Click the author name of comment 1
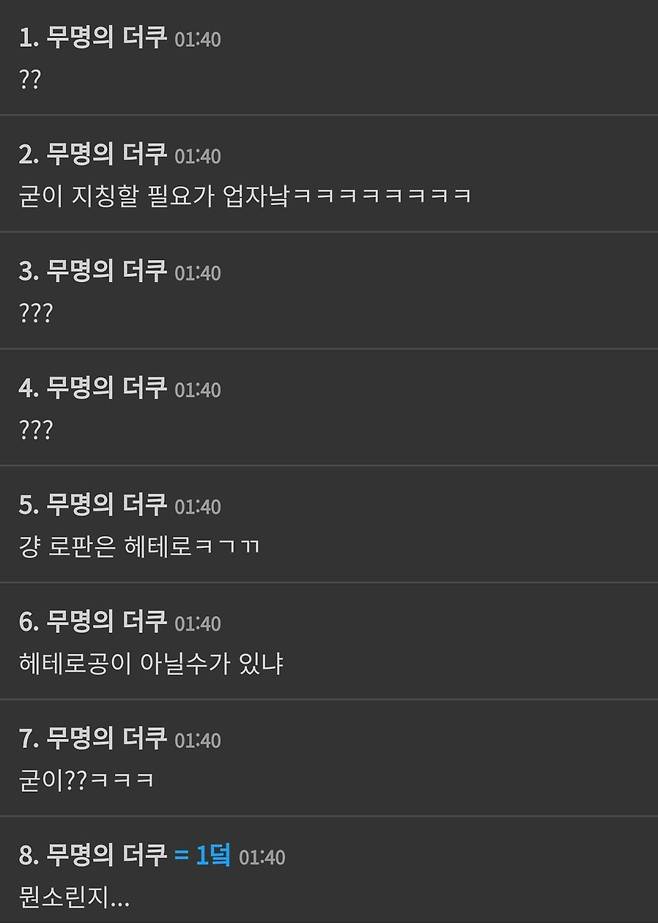 click(107, 38)
